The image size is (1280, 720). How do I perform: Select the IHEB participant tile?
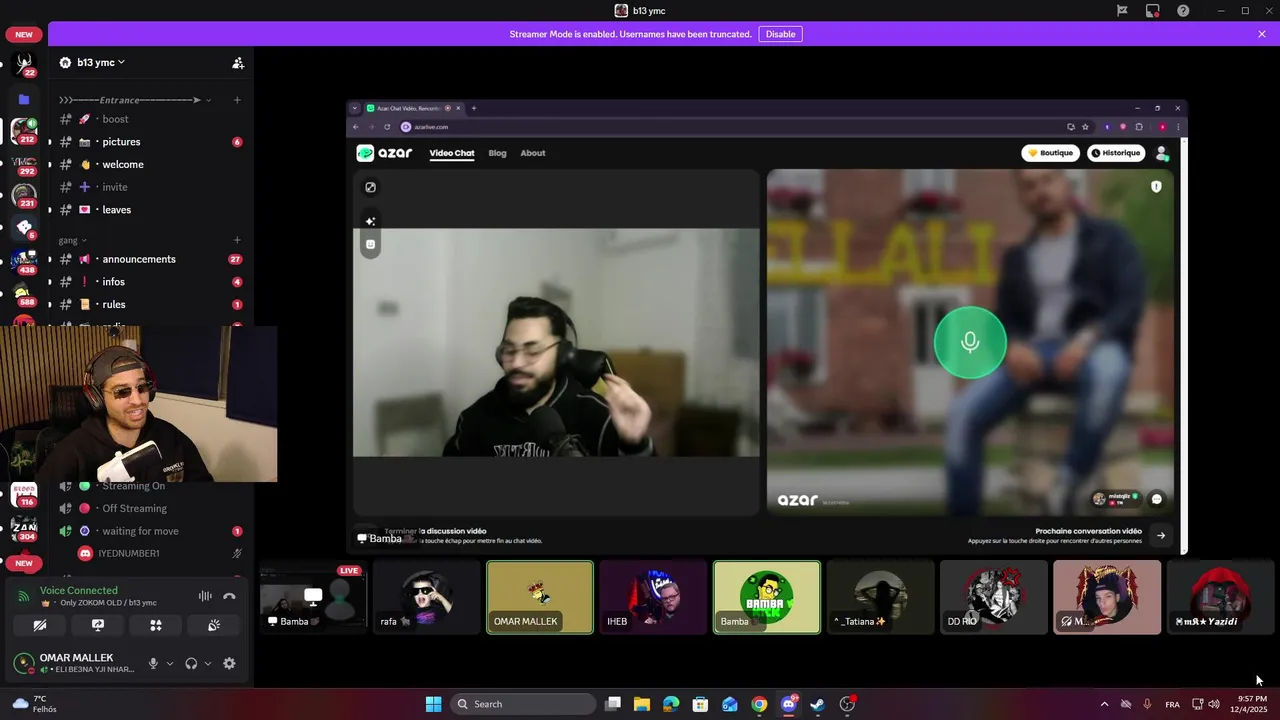(x=653, y=598)
